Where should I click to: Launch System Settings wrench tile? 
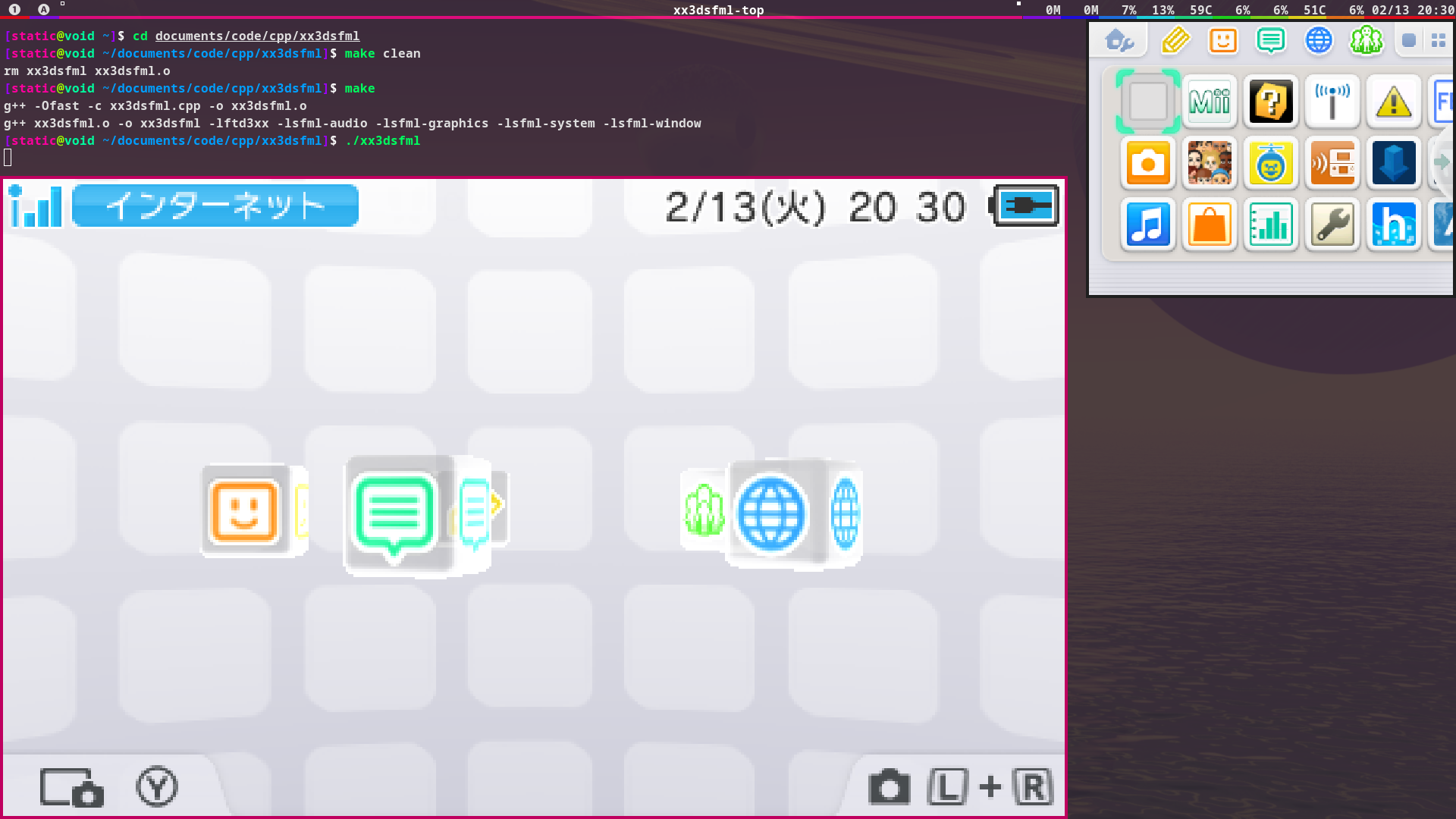(x=1332, y=224)
